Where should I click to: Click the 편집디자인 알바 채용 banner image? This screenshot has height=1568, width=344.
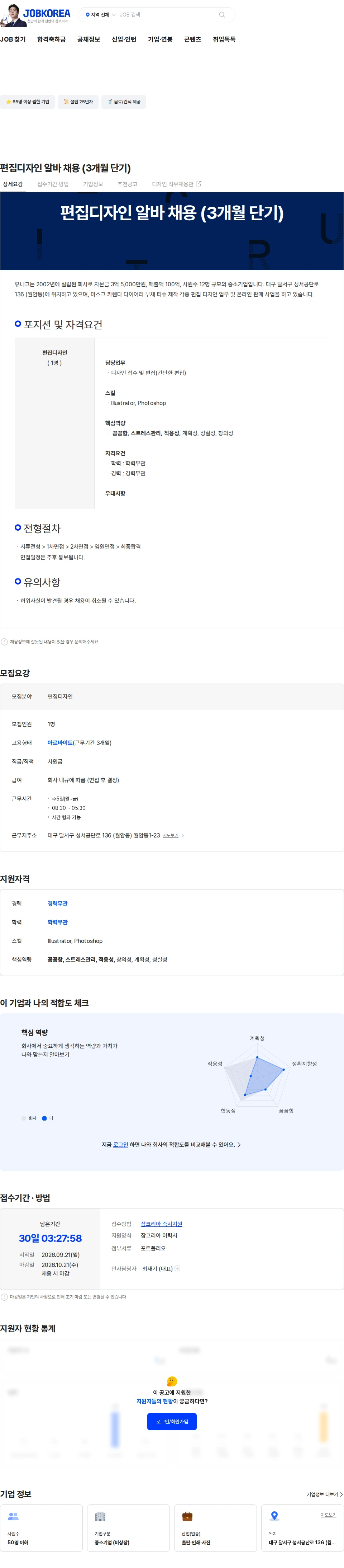pos(172,231)
